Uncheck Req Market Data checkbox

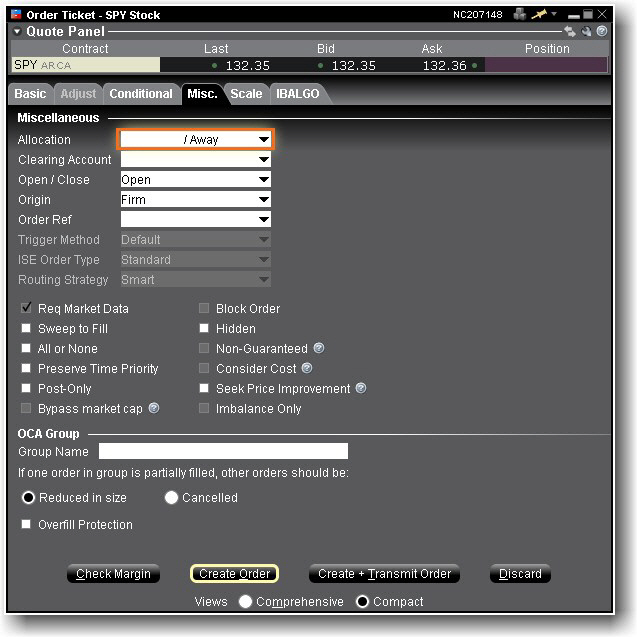pyautogui.click(x=26, y=308)
